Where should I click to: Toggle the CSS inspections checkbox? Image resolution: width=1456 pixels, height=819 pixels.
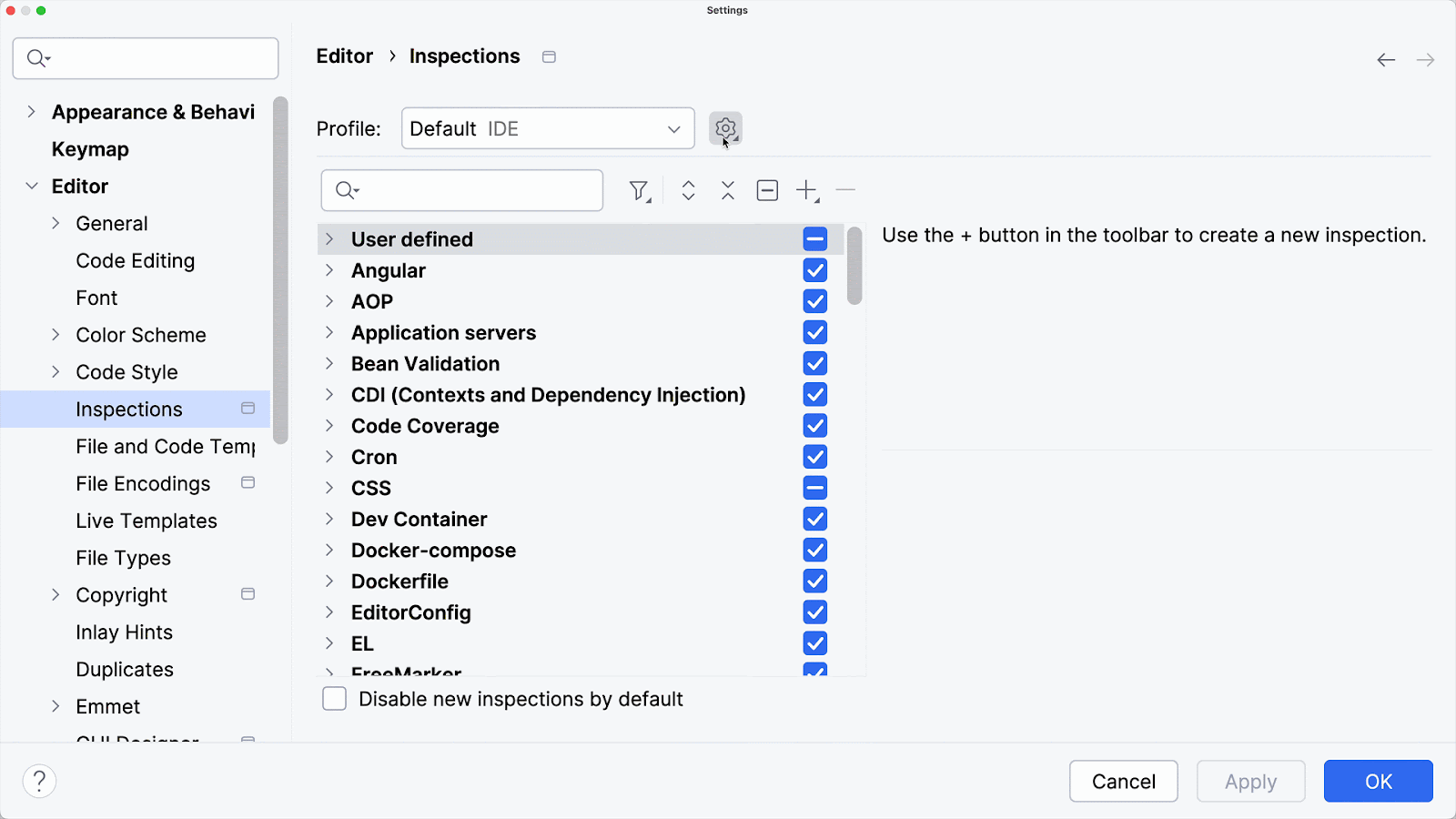(x=815, y=488)
